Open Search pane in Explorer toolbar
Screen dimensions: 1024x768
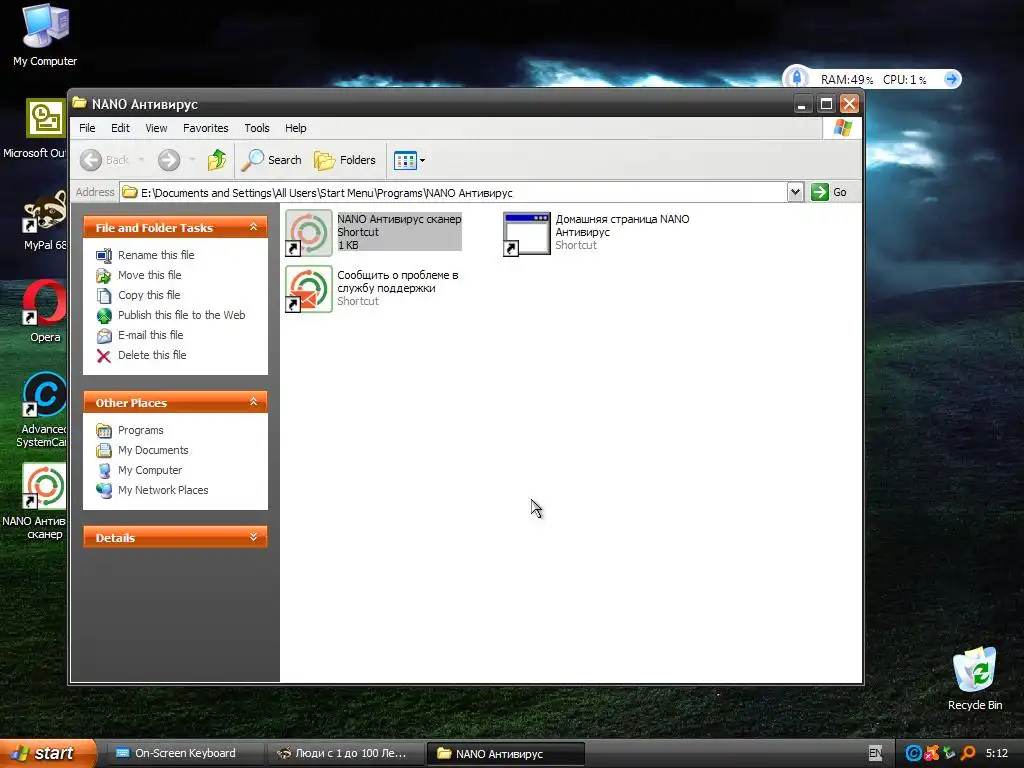272,160
